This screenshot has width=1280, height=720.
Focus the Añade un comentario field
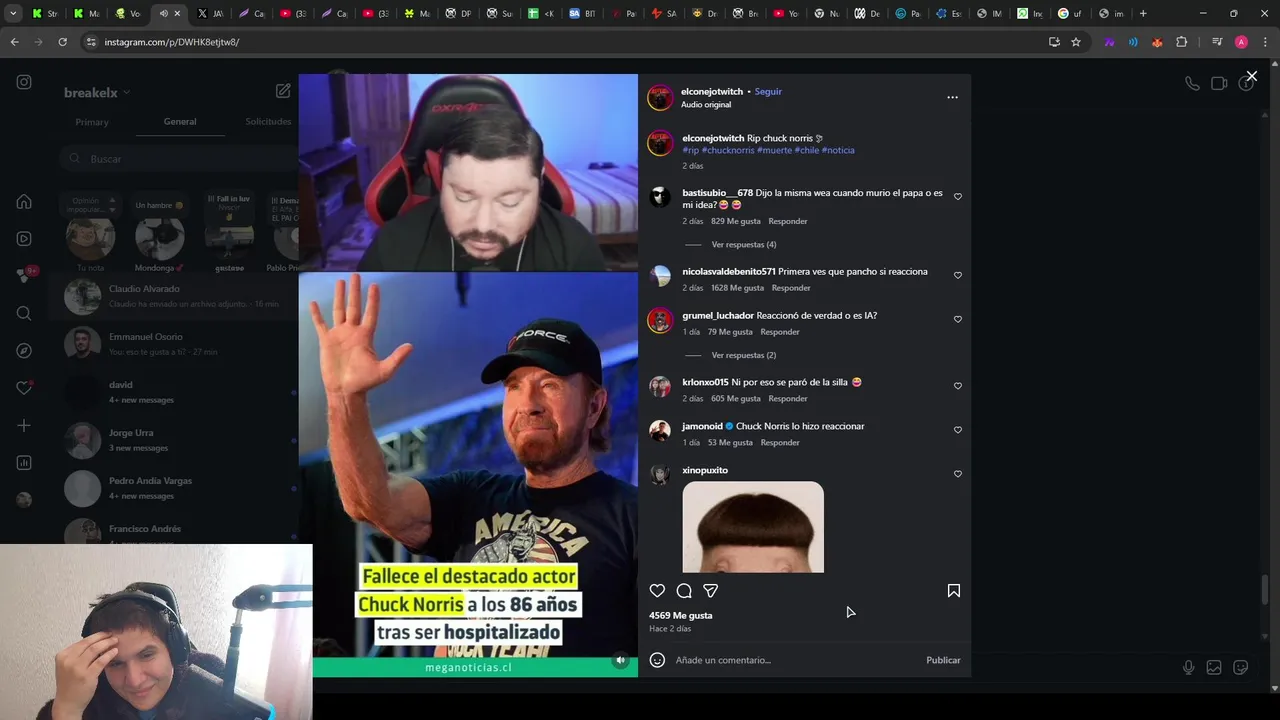pyautogui.click(x=795, y=660)
